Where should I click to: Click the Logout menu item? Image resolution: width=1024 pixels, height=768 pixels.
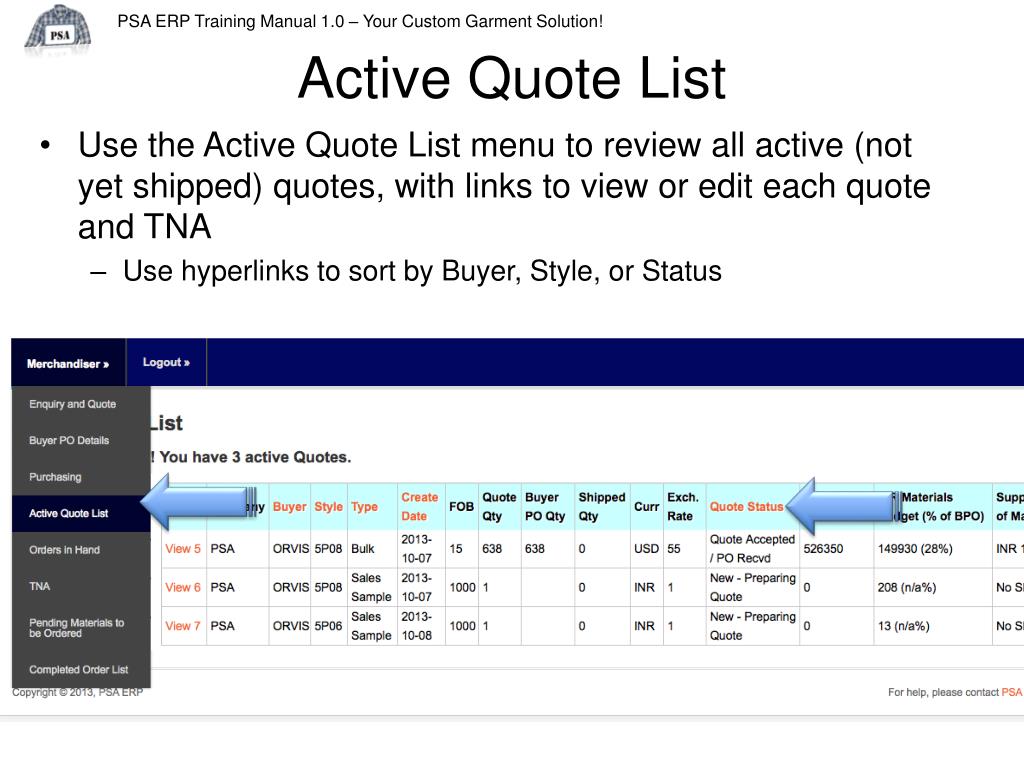(166, 362)
